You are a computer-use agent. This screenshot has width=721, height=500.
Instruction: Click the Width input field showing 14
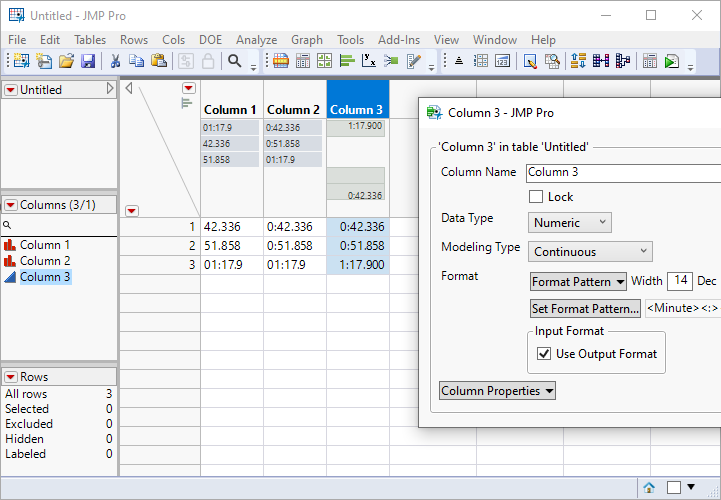[x=680, y=281]
